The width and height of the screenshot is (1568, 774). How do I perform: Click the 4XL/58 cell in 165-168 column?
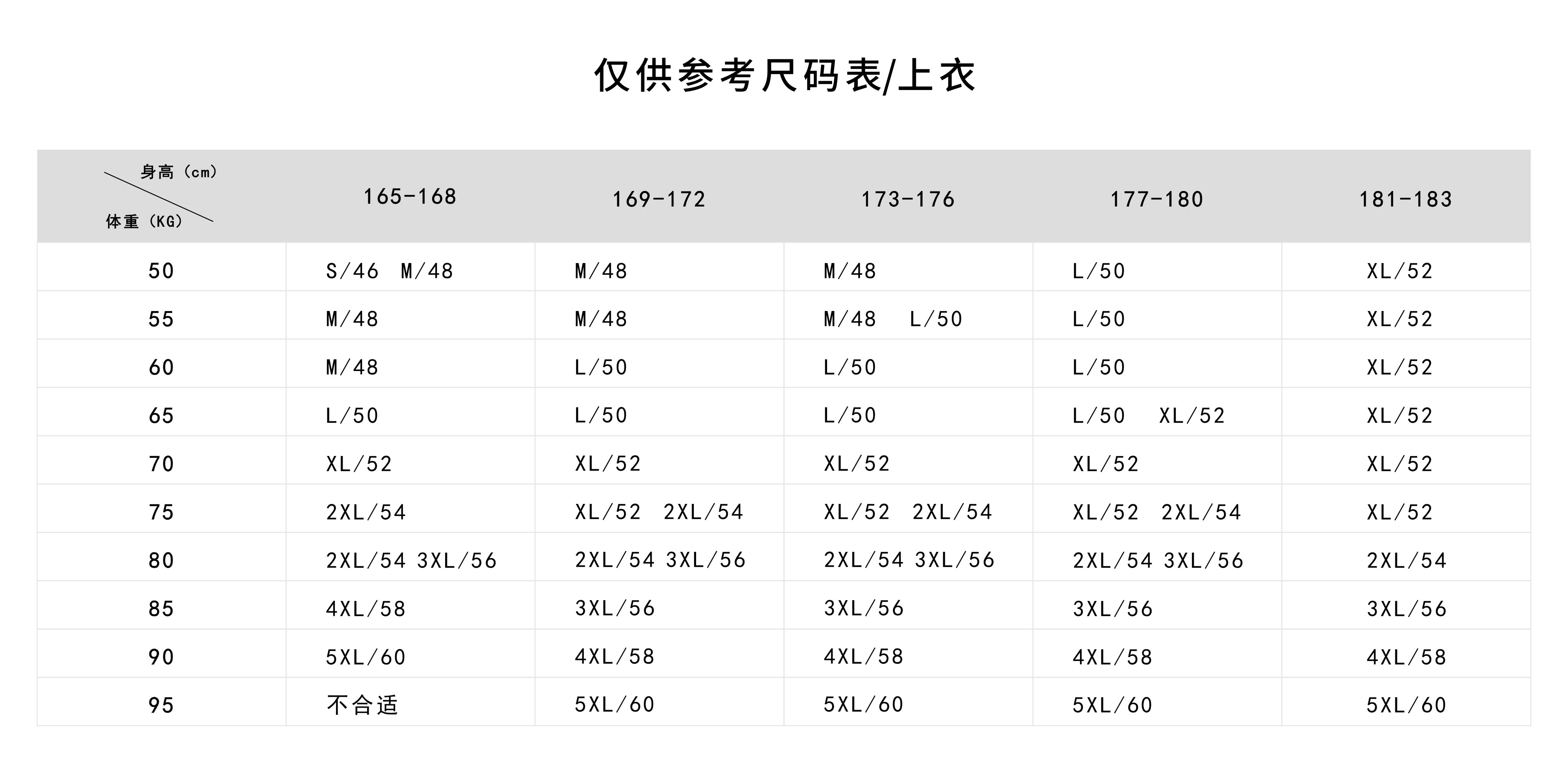click(366, 608)
